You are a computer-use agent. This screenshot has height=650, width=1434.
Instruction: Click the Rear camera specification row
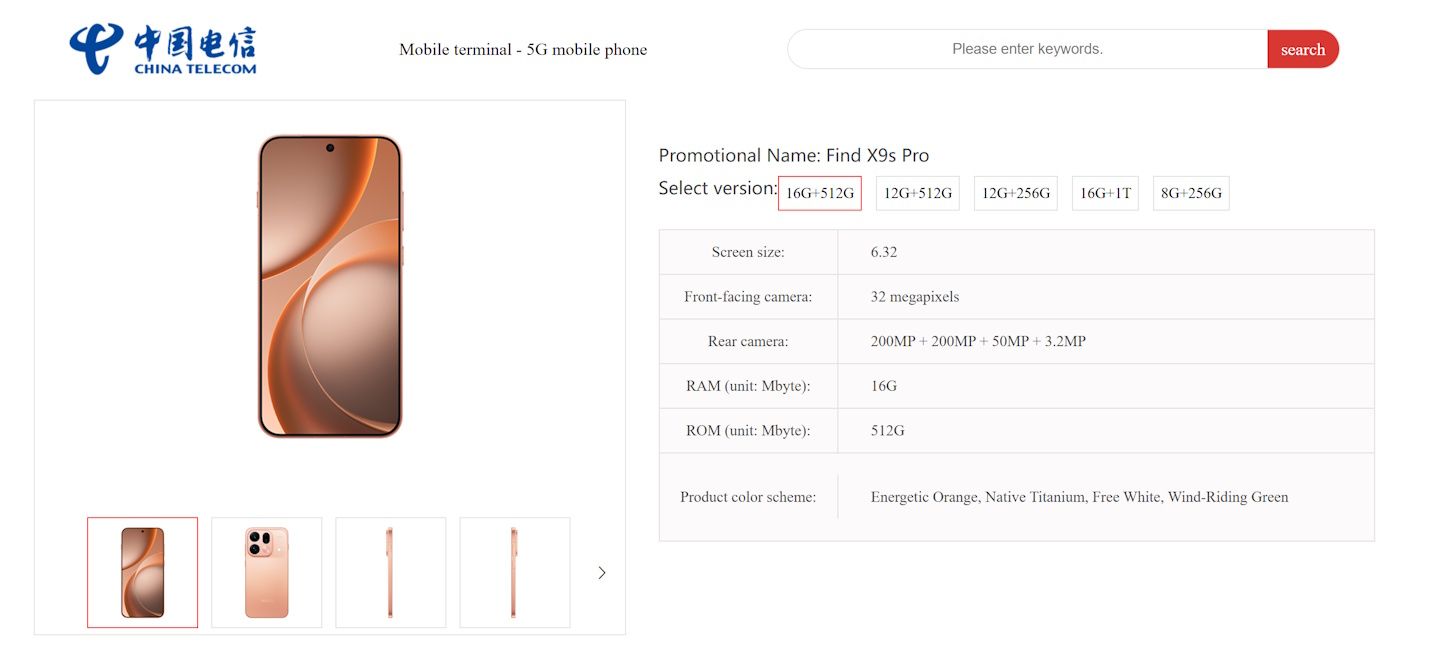[x=1015, y=341]
